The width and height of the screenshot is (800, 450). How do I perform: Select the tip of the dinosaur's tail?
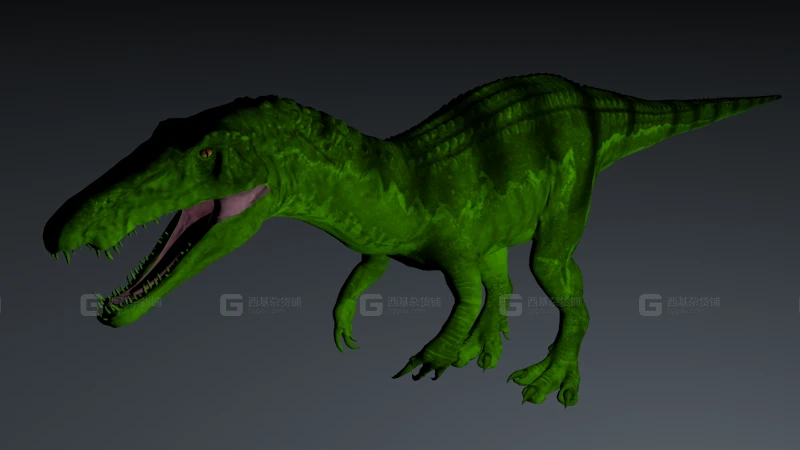[775, 98]
